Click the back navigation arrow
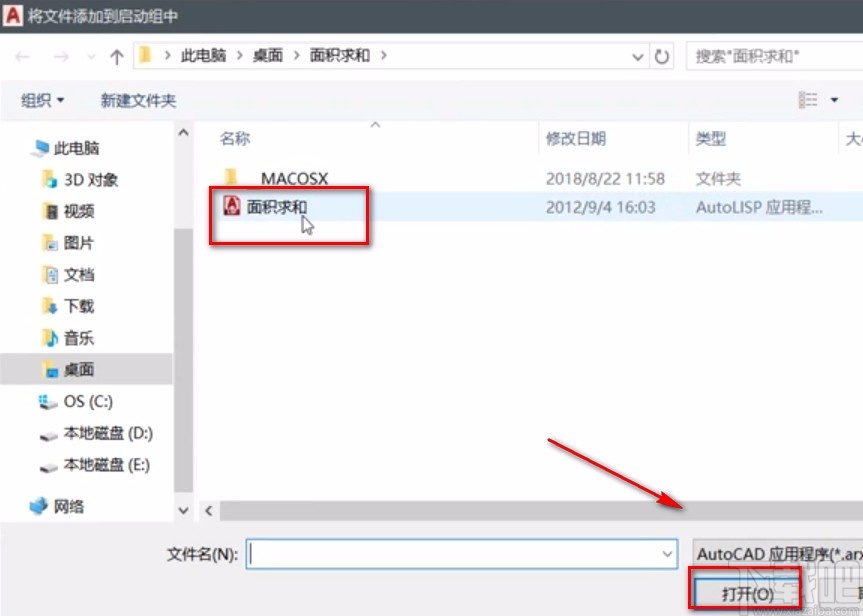This screenshot has width=863, height=616. point(22,56)
